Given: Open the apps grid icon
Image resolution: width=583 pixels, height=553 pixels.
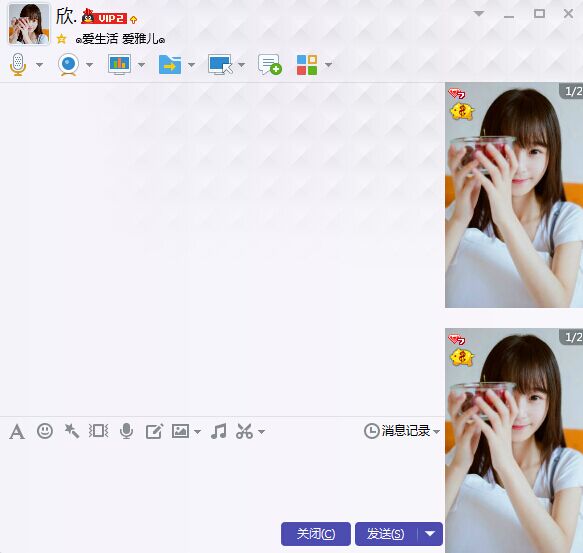Looking at the screenshot, I should coord(307,65).
